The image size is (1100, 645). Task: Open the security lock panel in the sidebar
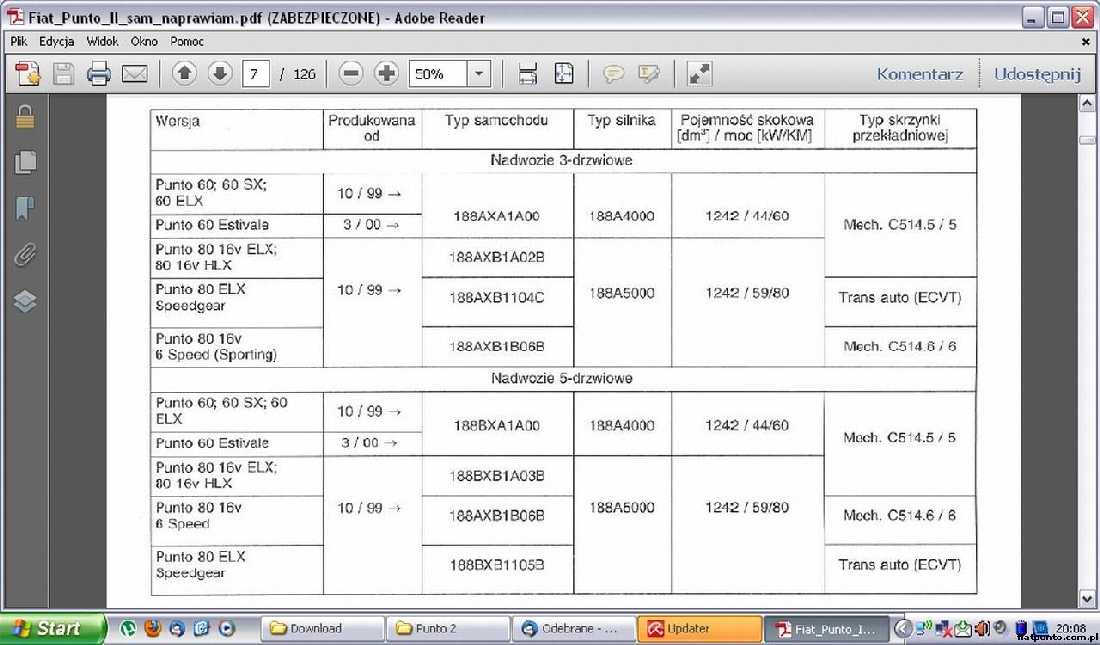click(x=25, y=117)
